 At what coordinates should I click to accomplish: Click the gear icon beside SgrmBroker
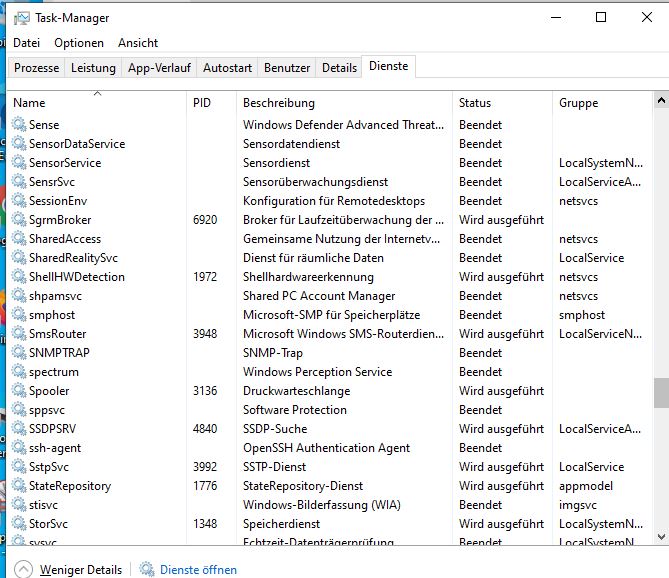[19, 219]
